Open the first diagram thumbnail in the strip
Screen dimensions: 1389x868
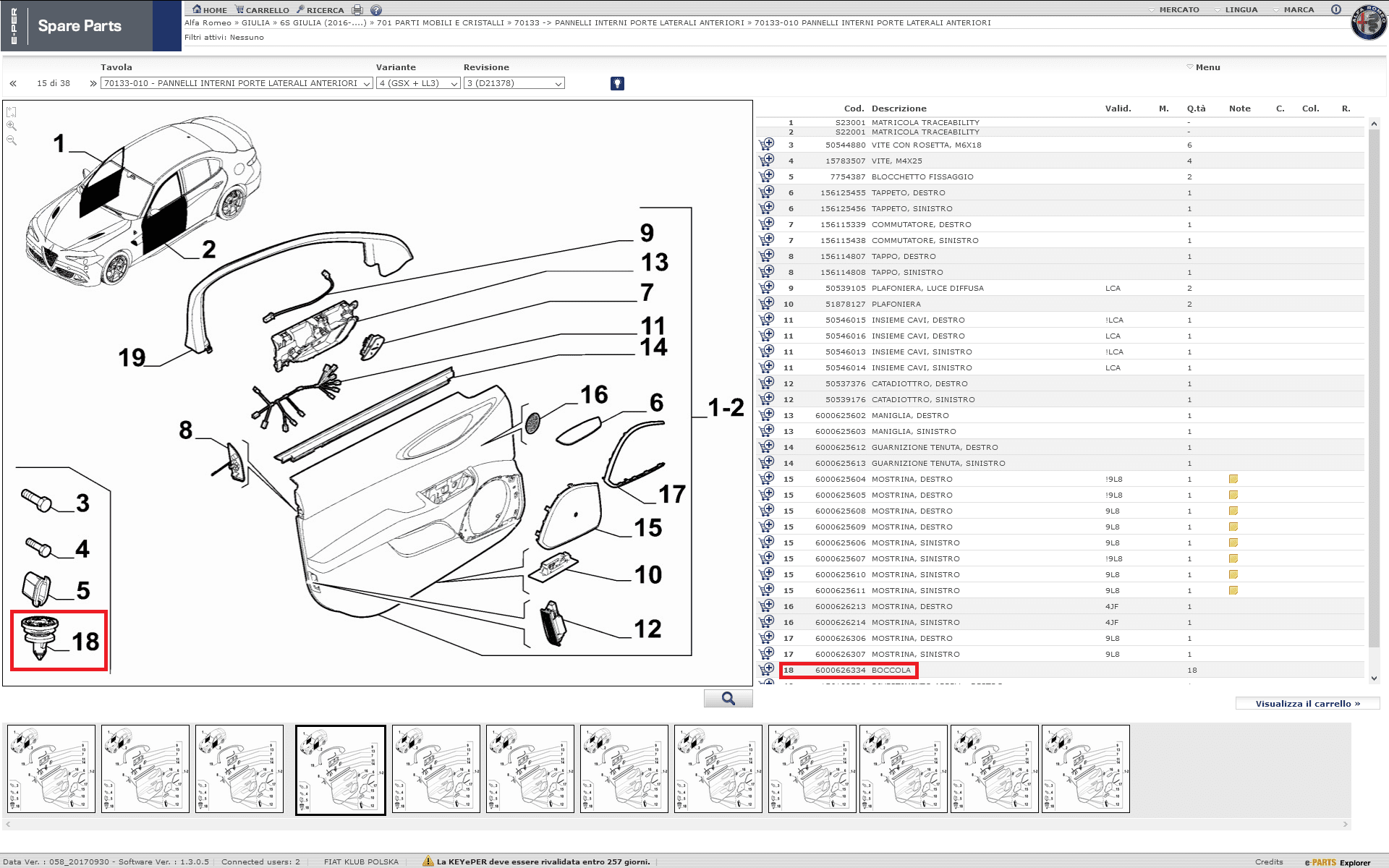click(51, 769)
